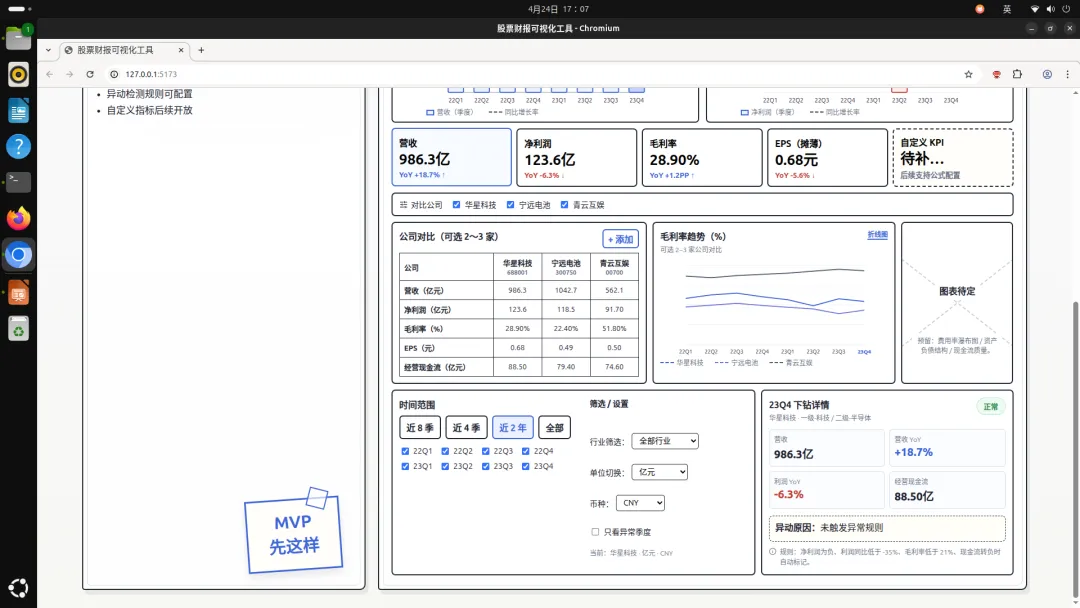Toggle the 22Q3 quarter checkbox

click(x=486, y=451)
